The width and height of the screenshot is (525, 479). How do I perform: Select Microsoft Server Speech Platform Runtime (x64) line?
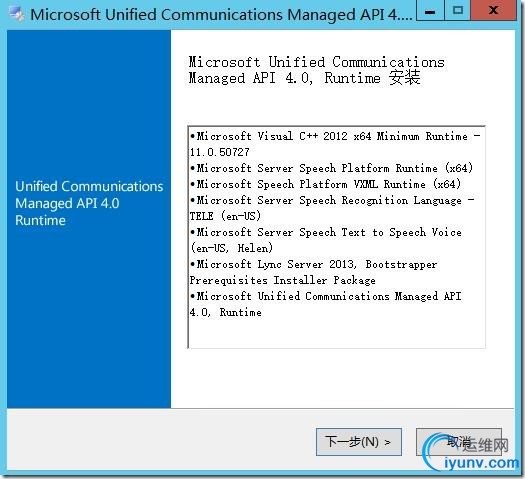tap(331, 168)
